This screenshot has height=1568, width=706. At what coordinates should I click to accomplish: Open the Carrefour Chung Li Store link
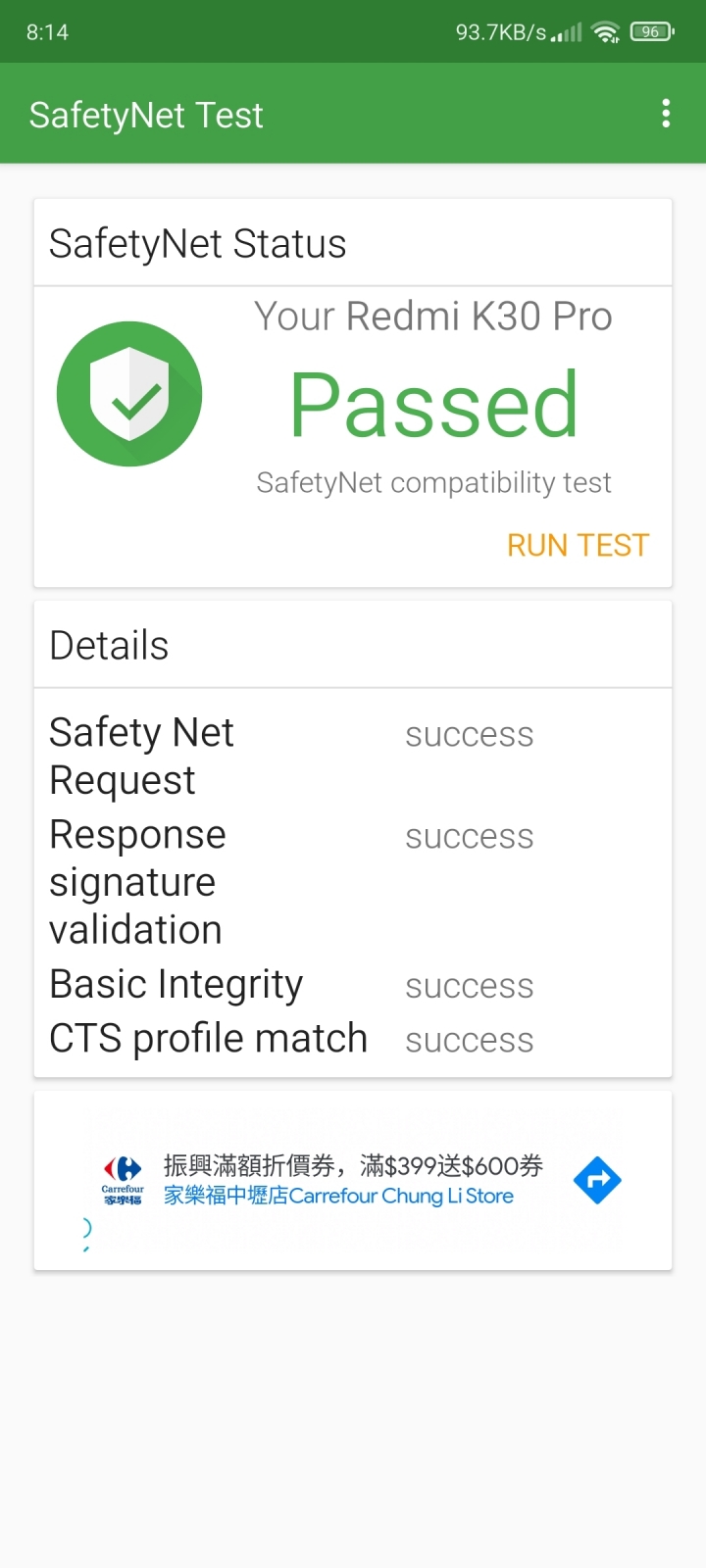click(338, 1196)
